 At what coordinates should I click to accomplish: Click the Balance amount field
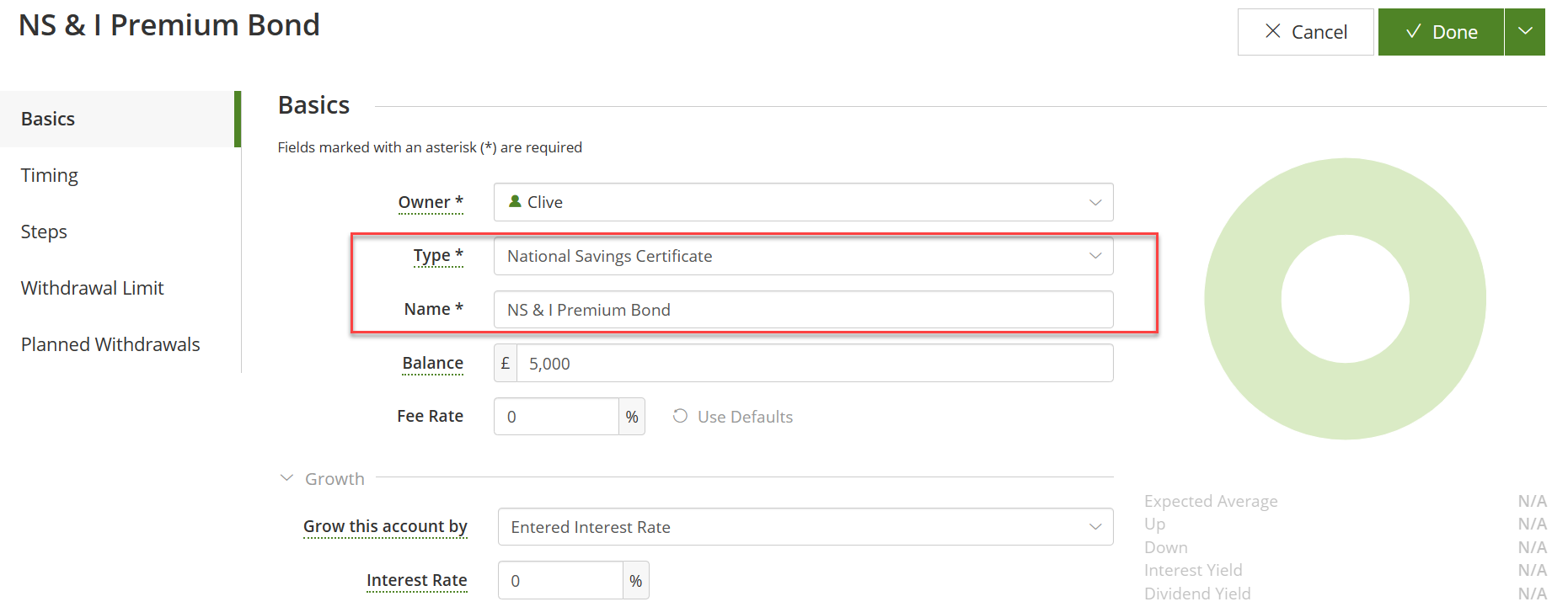click(x=815, y=363)
